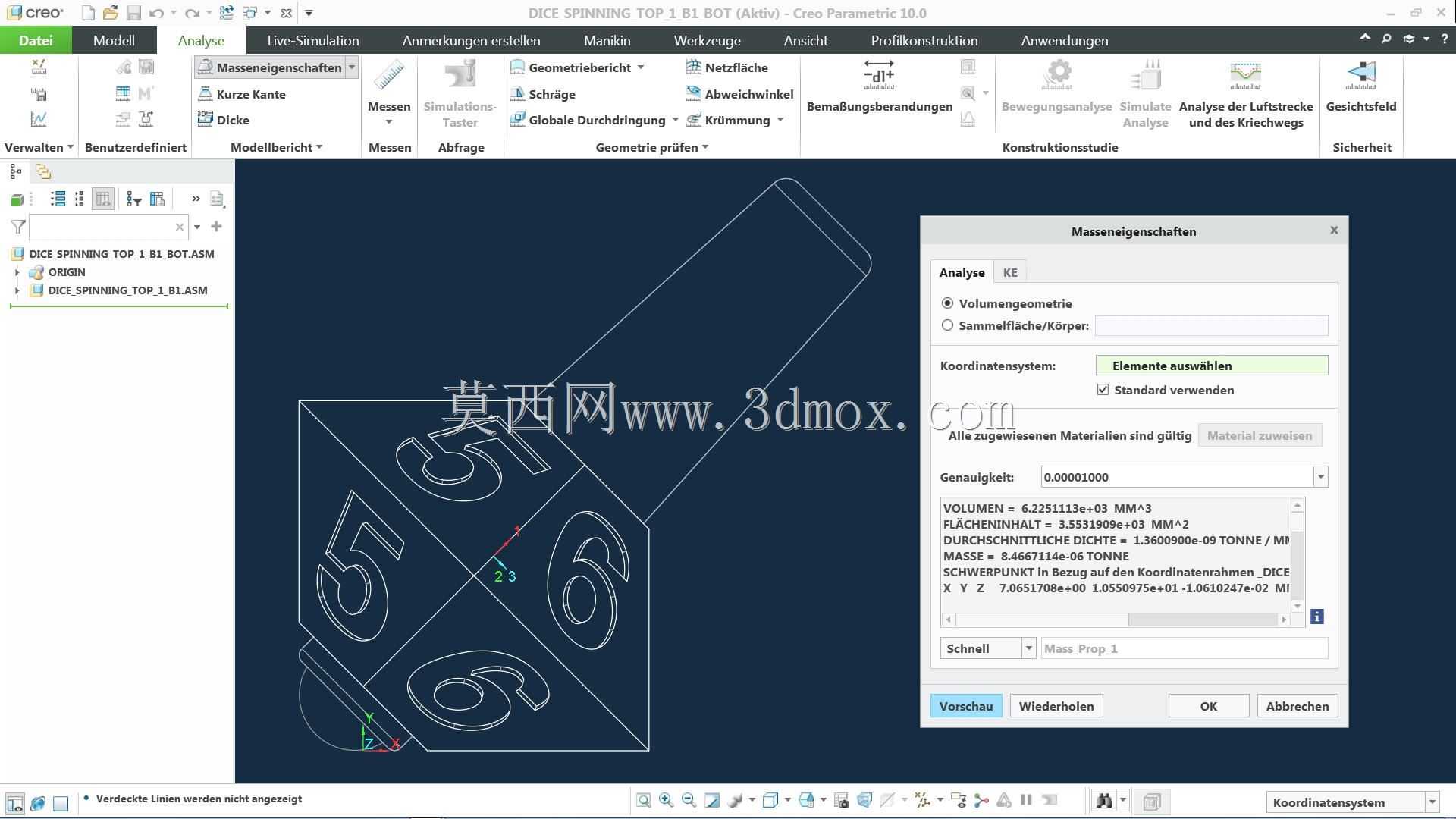The width and height of the screenshot is (1456, 819).
Task: Click the Repaint icon in graphics toolbar
Action: tap(711, 800)
